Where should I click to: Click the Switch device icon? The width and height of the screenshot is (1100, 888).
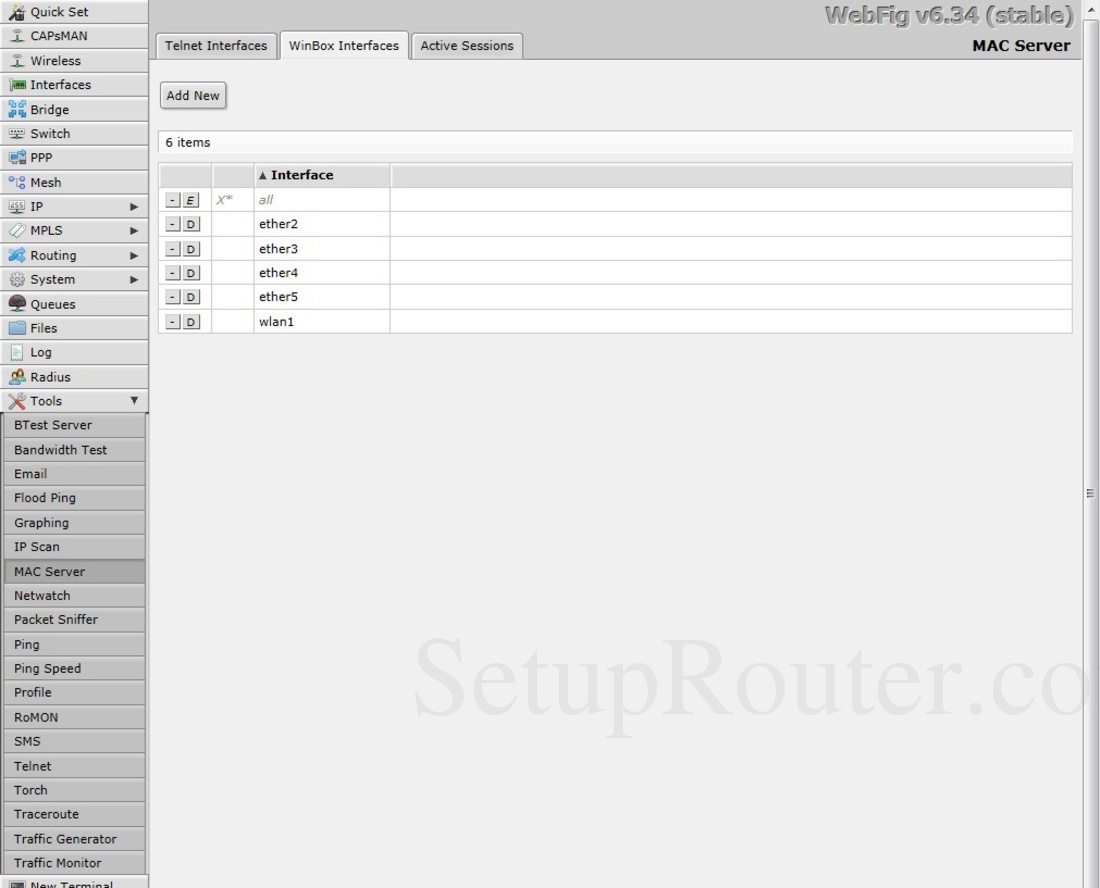(x=17, y=133)
